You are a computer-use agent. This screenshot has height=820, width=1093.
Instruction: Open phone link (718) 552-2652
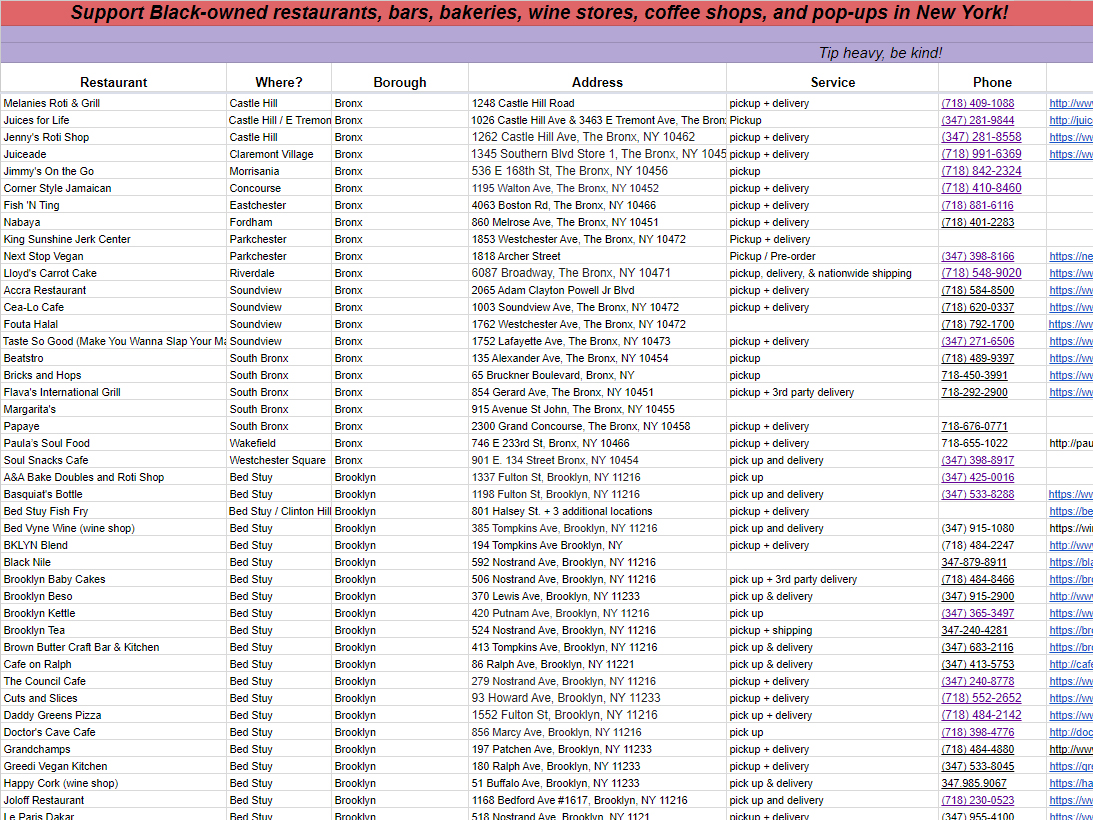pyautogui.click(x=981, y=698)
